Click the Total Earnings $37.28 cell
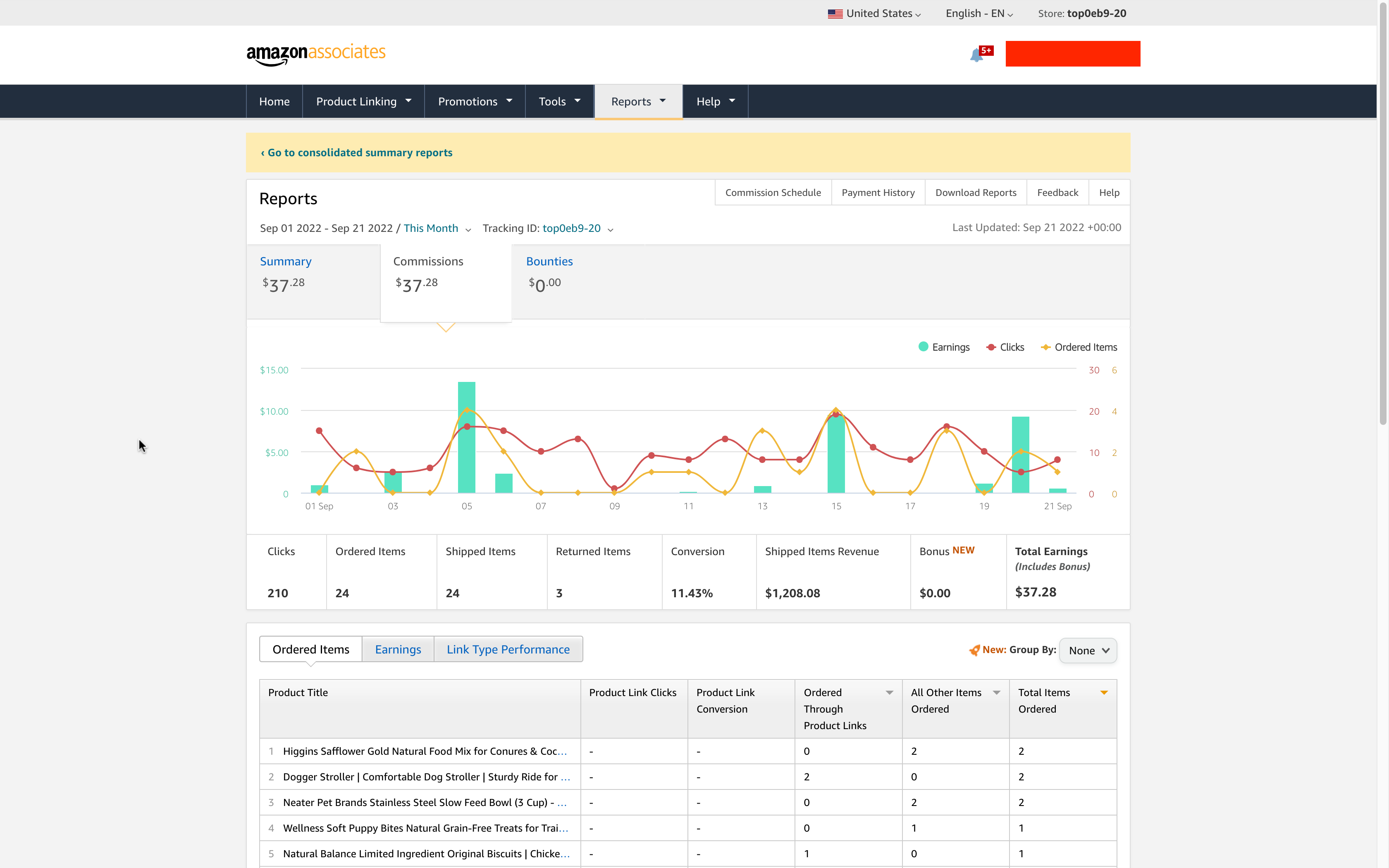1389x868 pixels. [1068, 572]
